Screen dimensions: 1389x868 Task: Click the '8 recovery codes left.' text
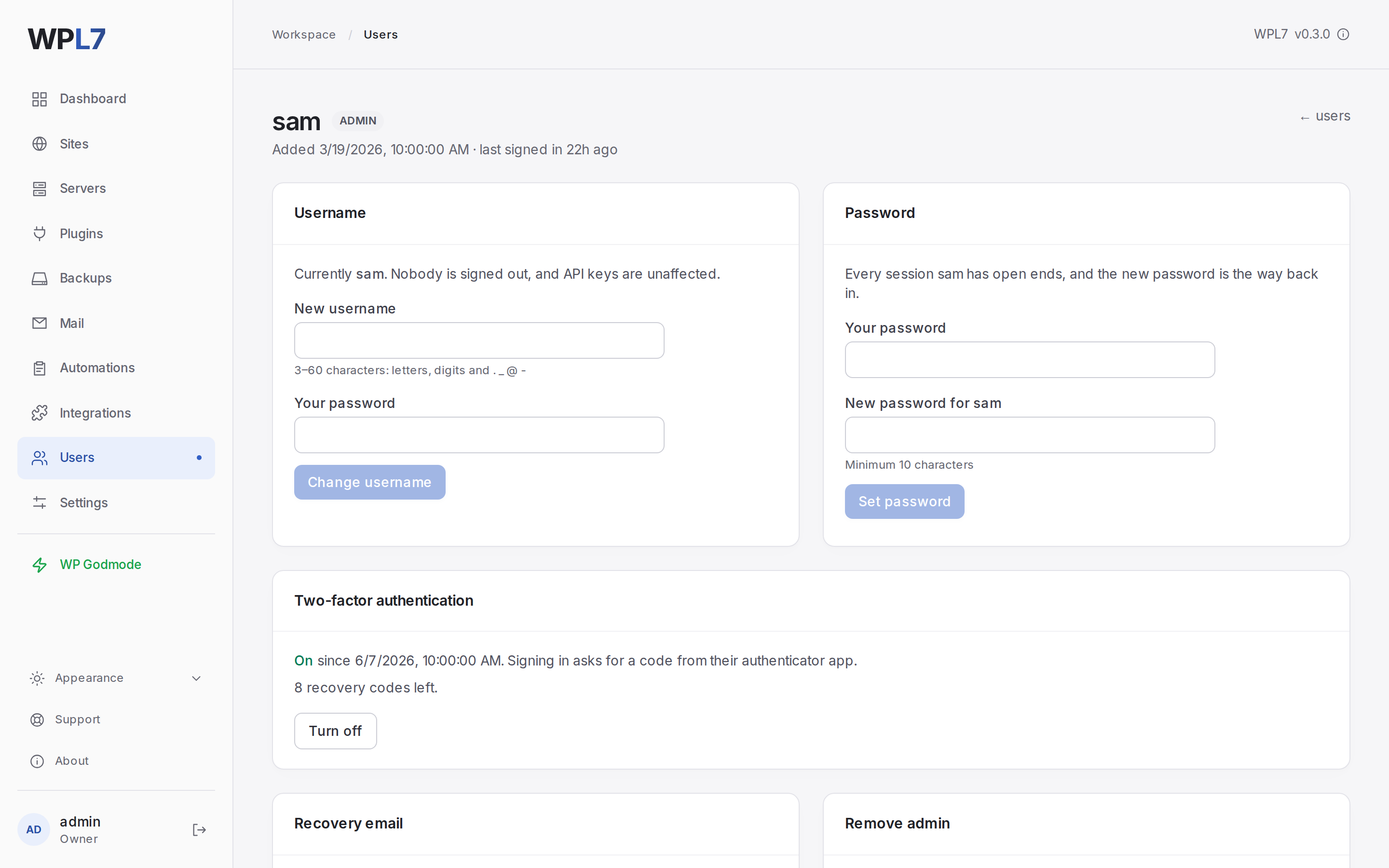[366, 688]
